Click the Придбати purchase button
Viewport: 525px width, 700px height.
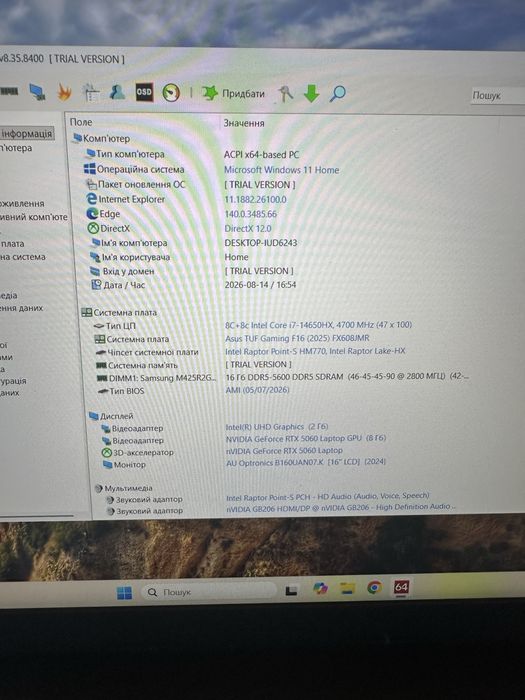pyautogui.click(x=233, y=93)
